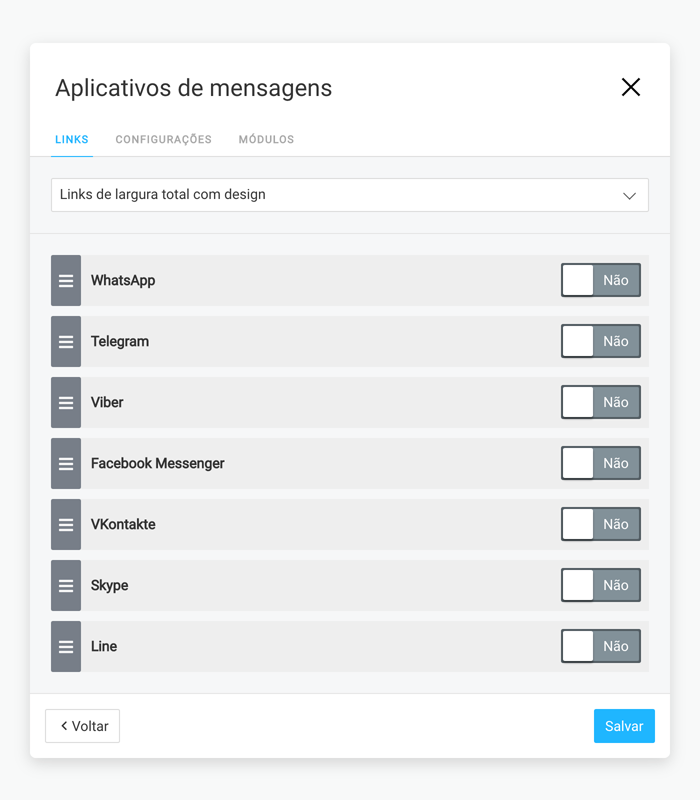Image resolution: width=700 pixels, height=800 pixels.
Task: Toggle the Facebook Messenger switch
Action: [x=601, y=463]
